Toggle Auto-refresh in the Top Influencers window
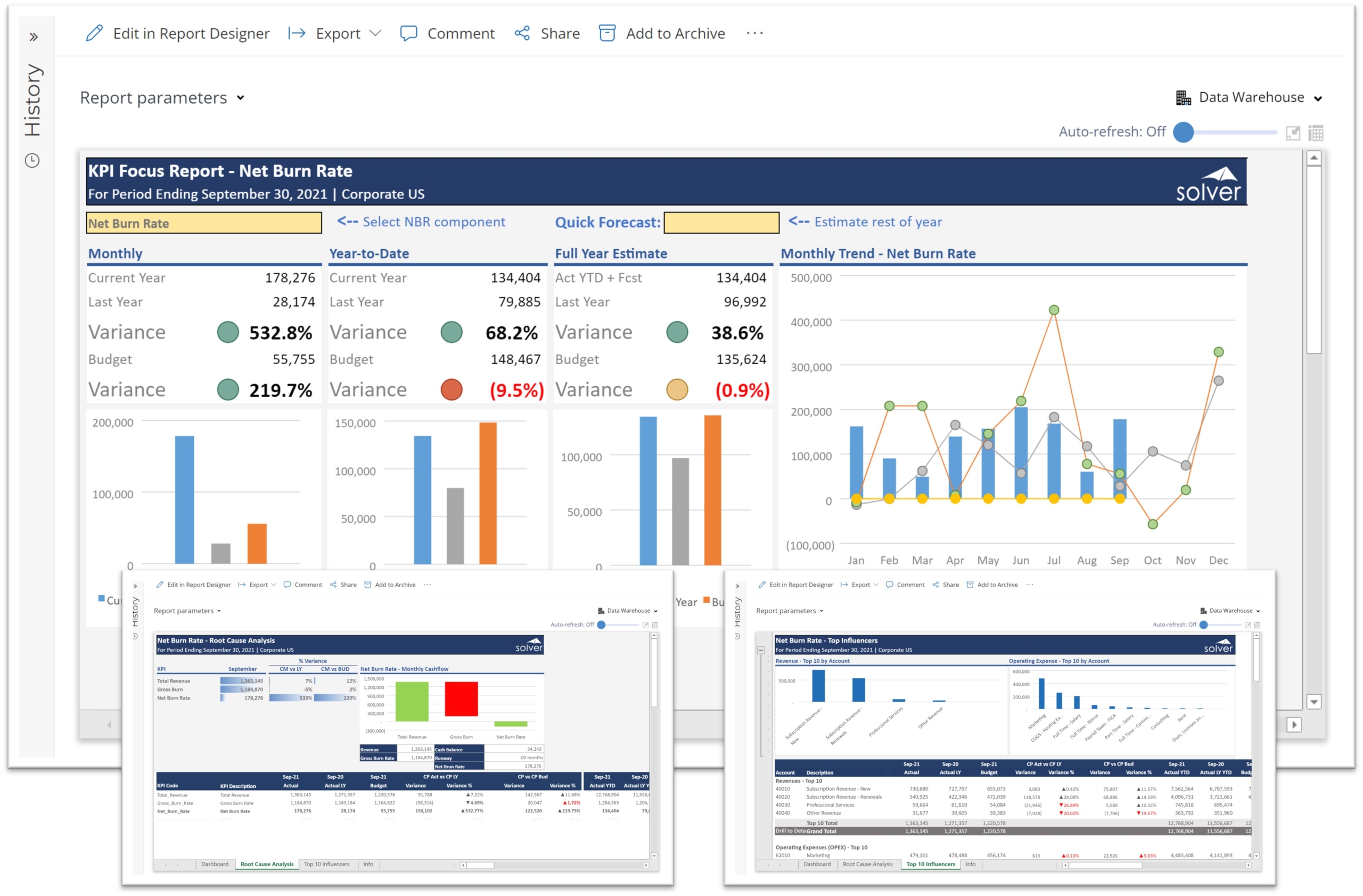The image size is (1363, 896). click(x=1203, y=624)
